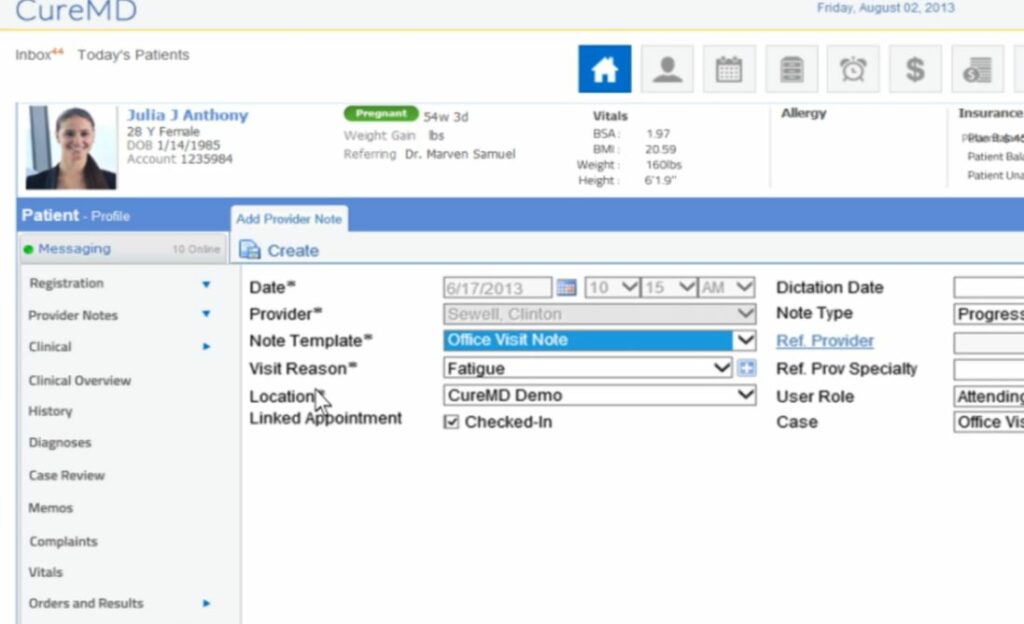Click the Vitals heading in patient banner
This screenshot has height=624, width=1024.
pyautogui.click(x=610, y=116)
